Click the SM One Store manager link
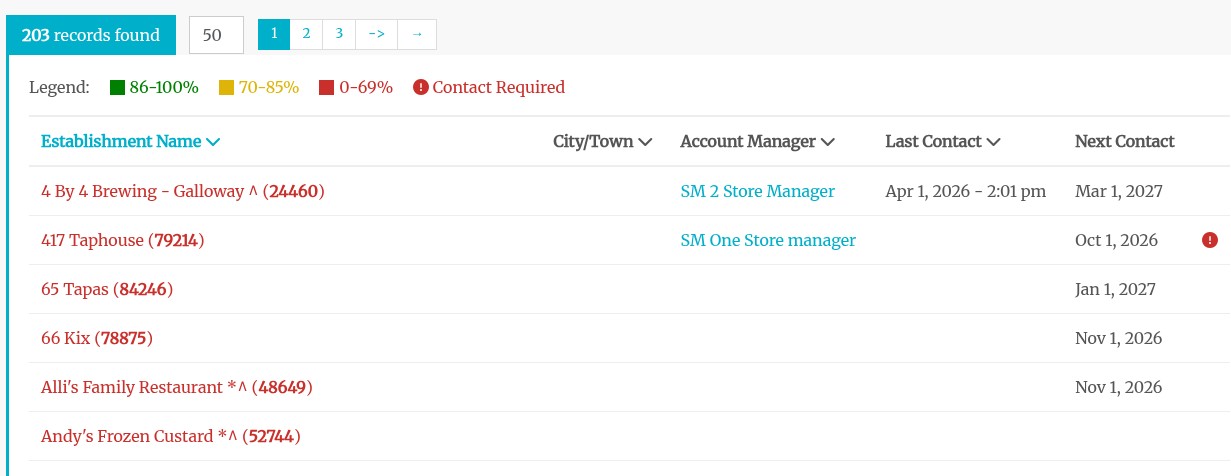This screenshot has width=1231, height=476. pos(768,240)
